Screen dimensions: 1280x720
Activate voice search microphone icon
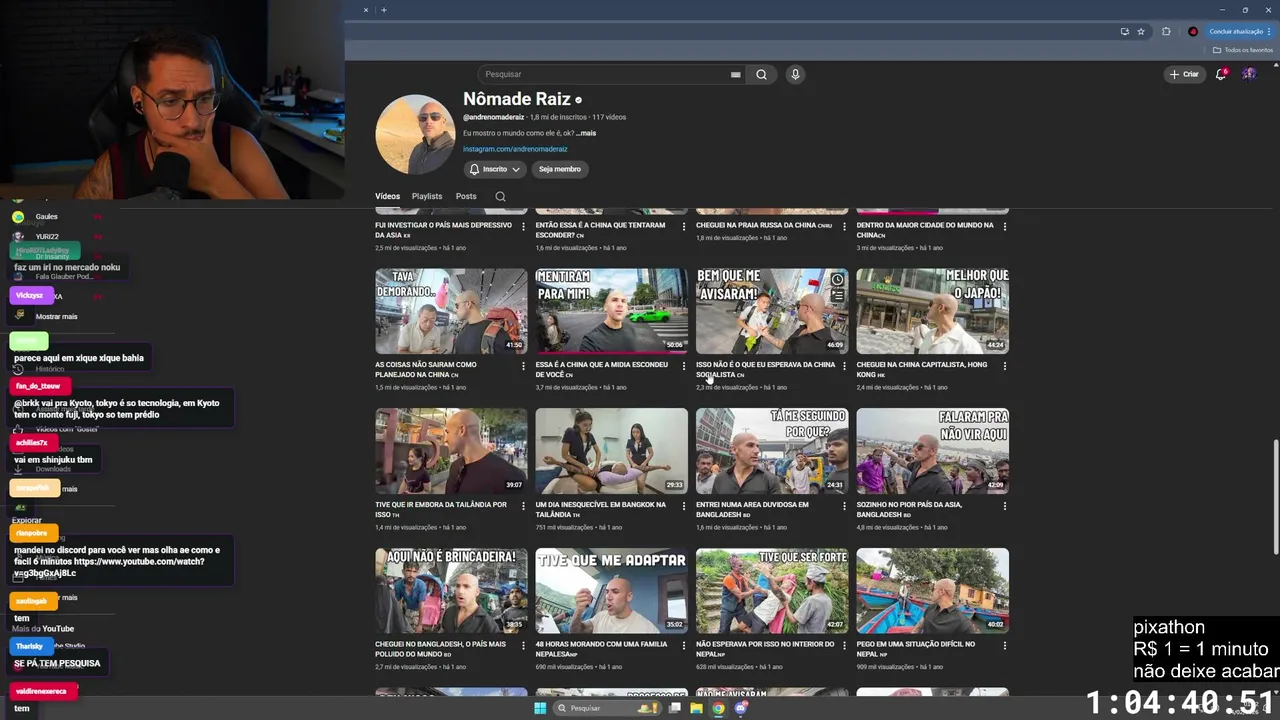point(795,74)
